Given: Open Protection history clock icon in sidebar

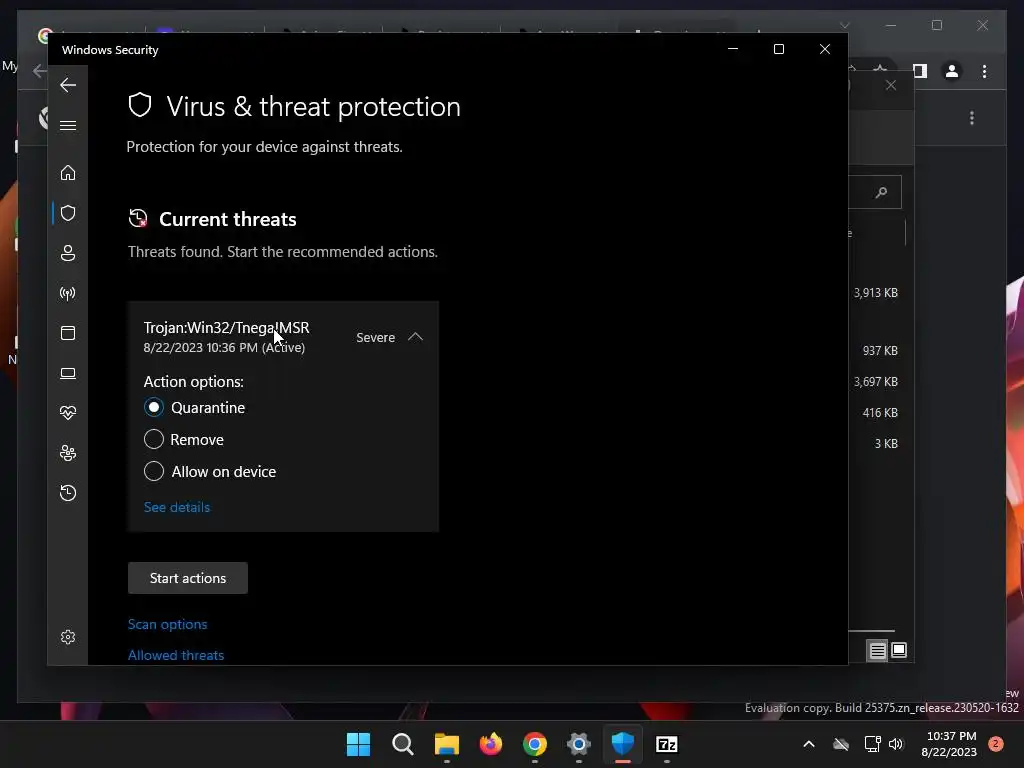Looking at the screenshot, I should coord(68,492).
